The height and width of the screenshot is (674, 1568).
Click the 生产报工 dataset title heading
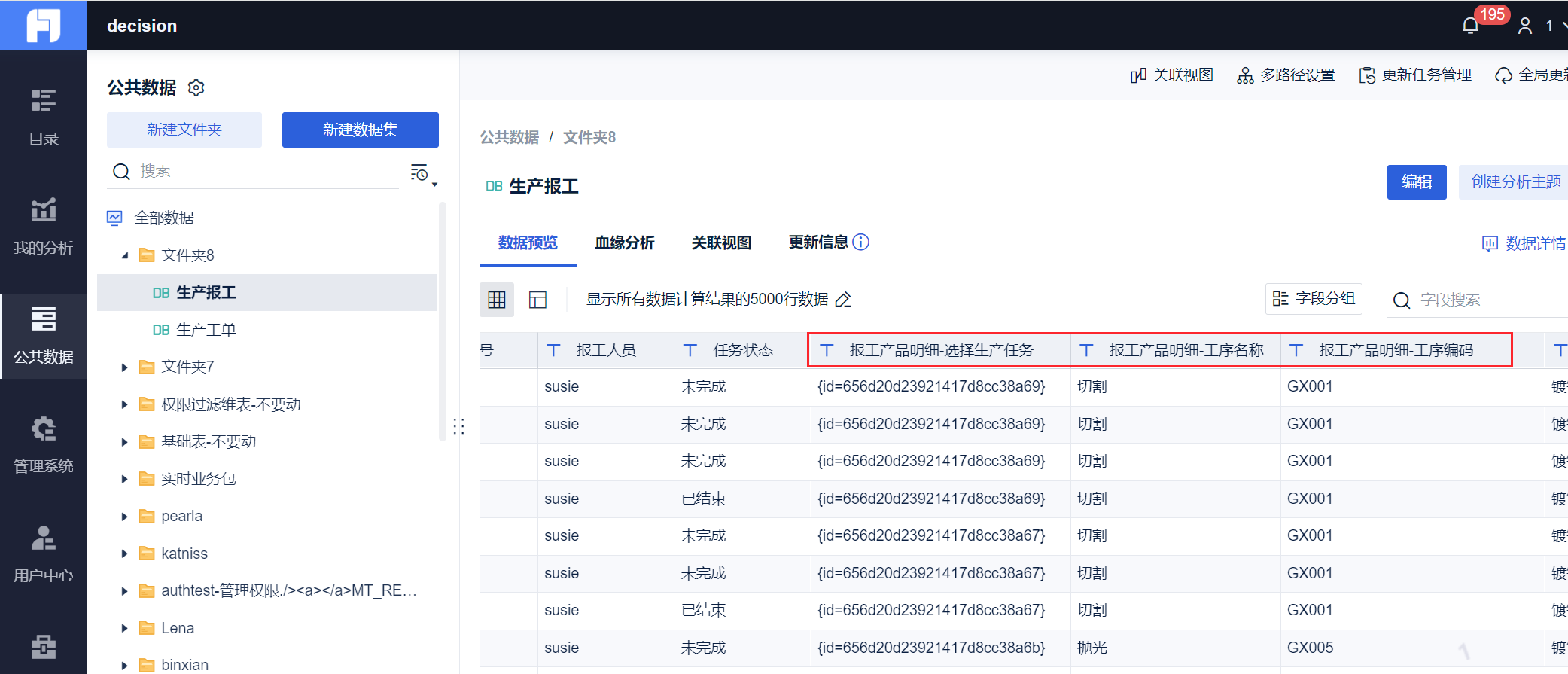[x=543, y=186]
